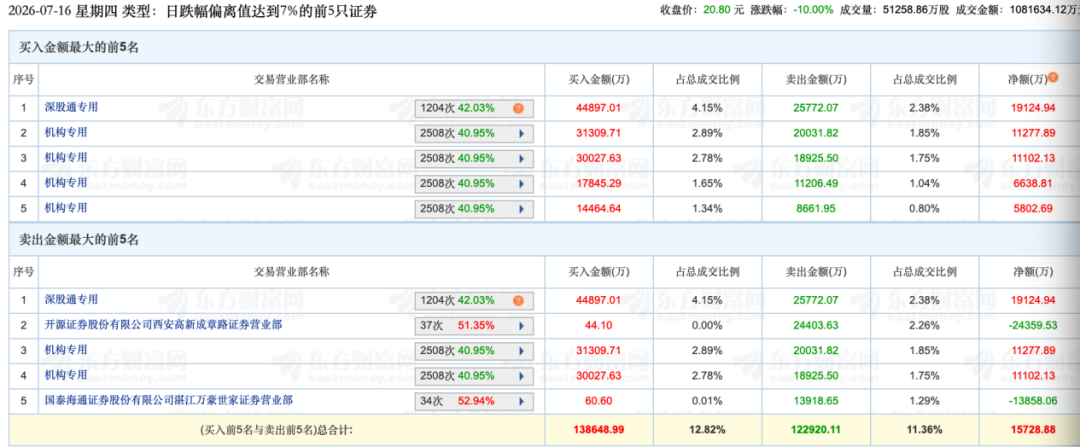
Task: Open 国泰海通证券湛江万豪世家证券营业部 link
Action: tap(169, 399)
